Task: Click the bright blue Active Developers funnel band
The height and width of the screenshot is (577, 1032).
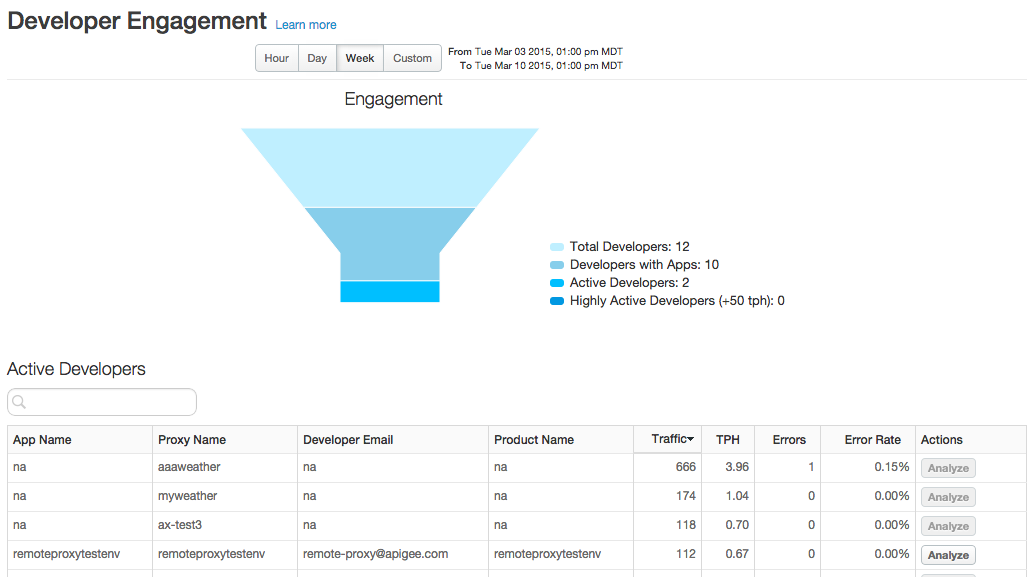Action: click(x=390, y=291)
